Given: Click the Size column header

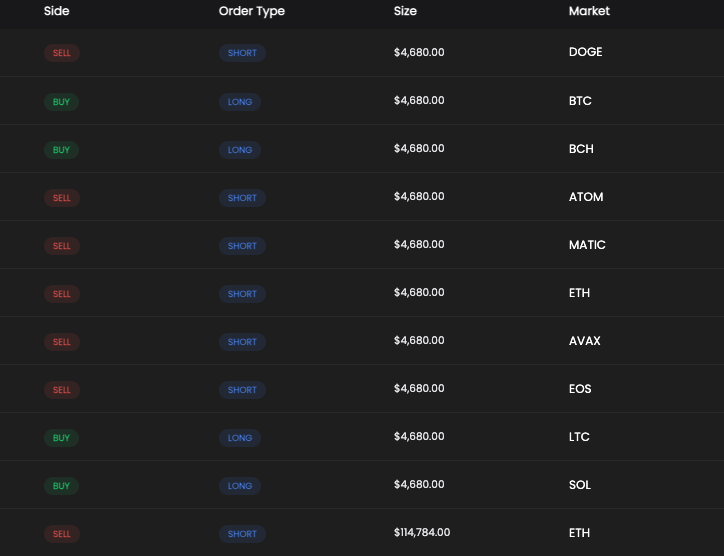Looking at the screenshot, I should 405,11.
